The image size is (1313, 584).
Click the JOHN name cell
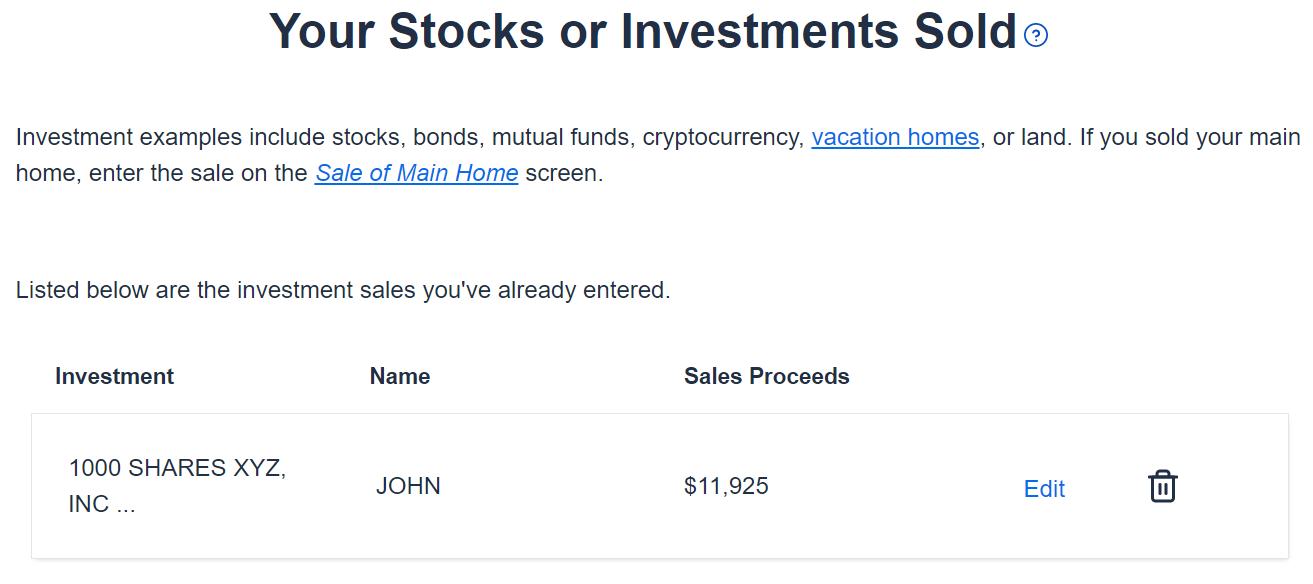click(408, 486)
